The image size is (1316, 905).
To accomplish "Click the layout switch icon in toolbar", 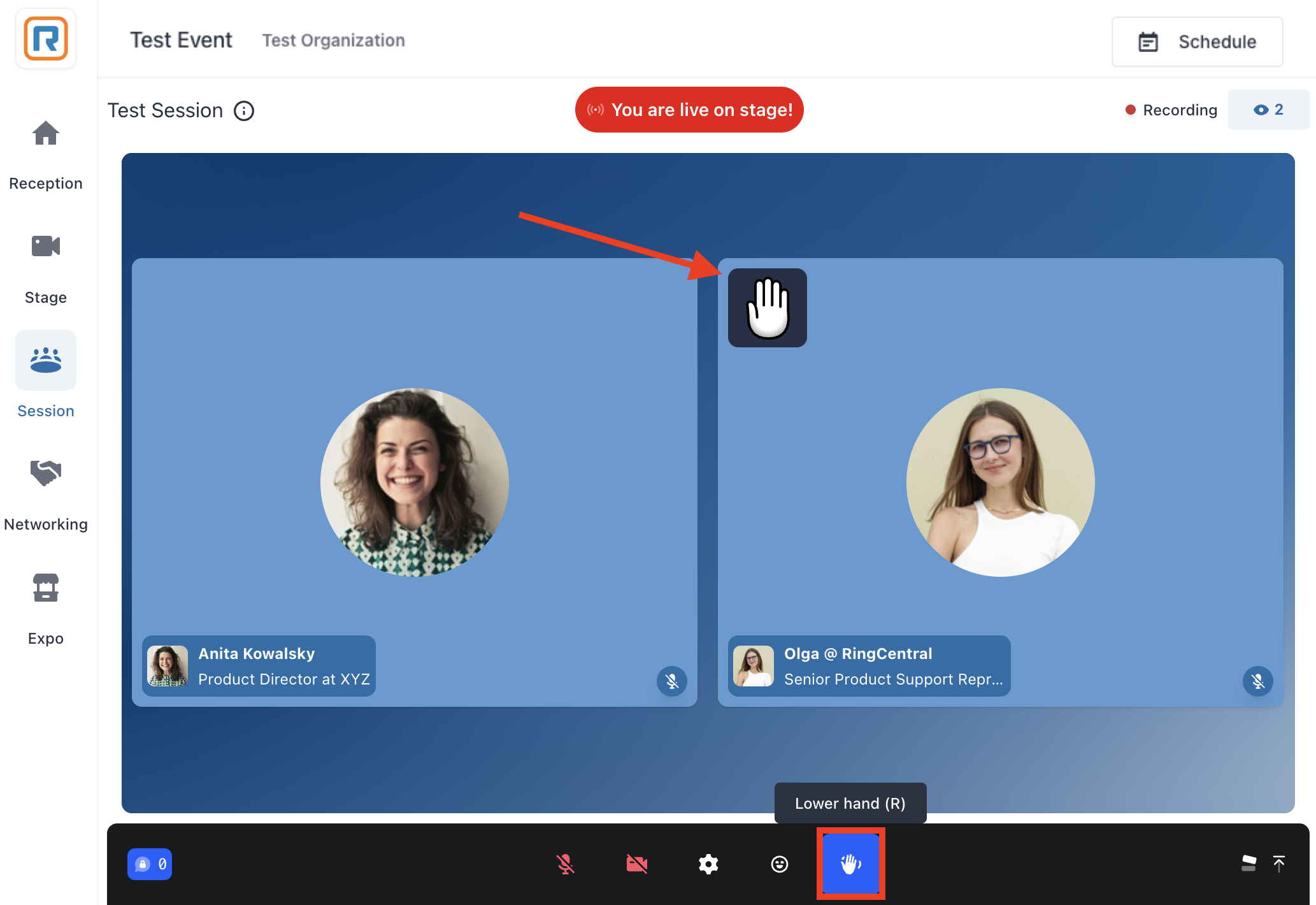I will pos(1249,864).
